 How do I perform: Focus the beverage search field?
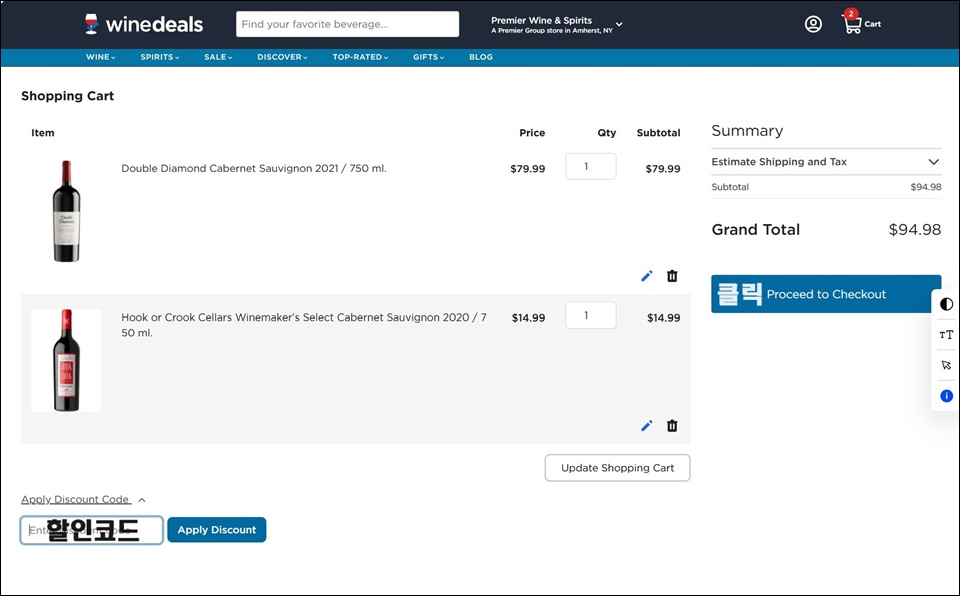click(347, 24)
